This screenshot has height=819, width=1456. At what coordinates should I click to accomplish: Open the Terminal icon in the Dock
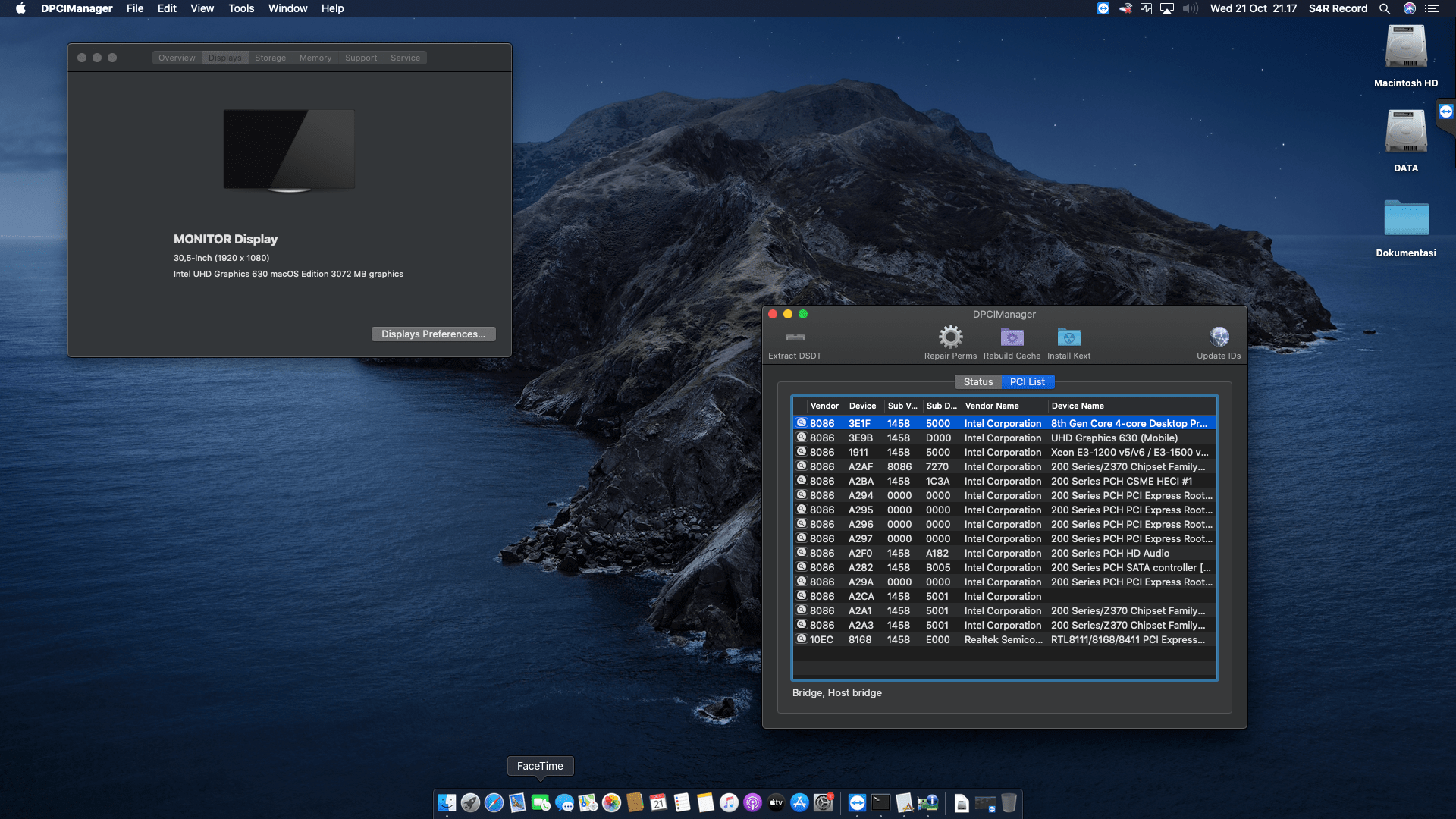[880, 802]
